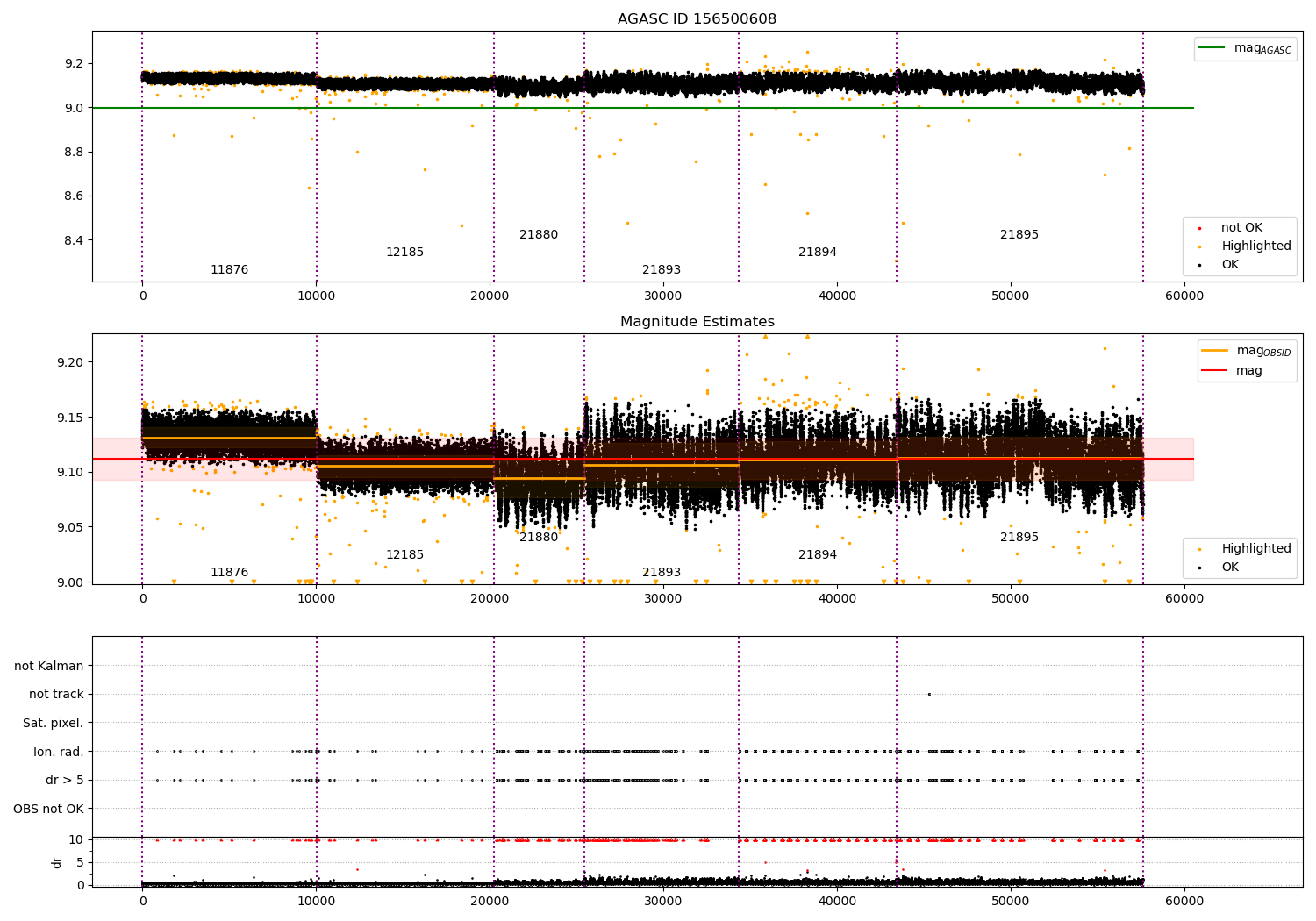Click the 'not track' flag row label

tap(56, 695)
